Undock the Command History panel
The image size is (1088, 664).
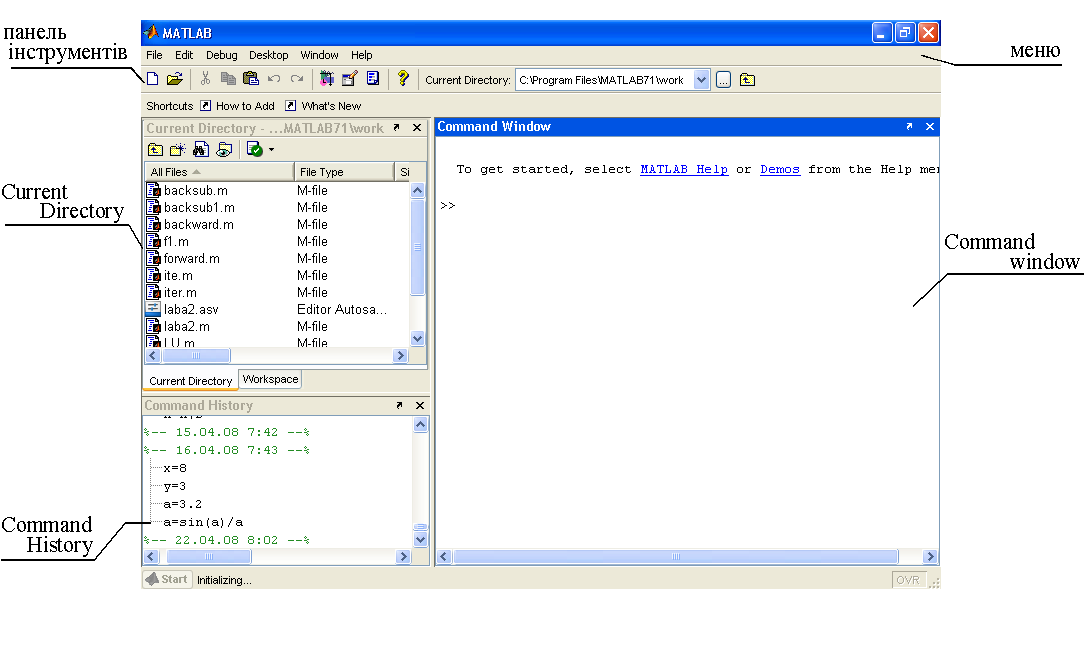tap(399, 405)
